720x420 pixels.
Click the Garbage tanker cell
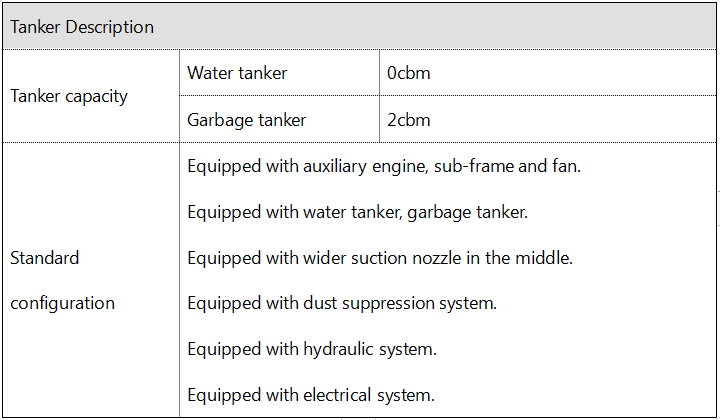(279, 120)
